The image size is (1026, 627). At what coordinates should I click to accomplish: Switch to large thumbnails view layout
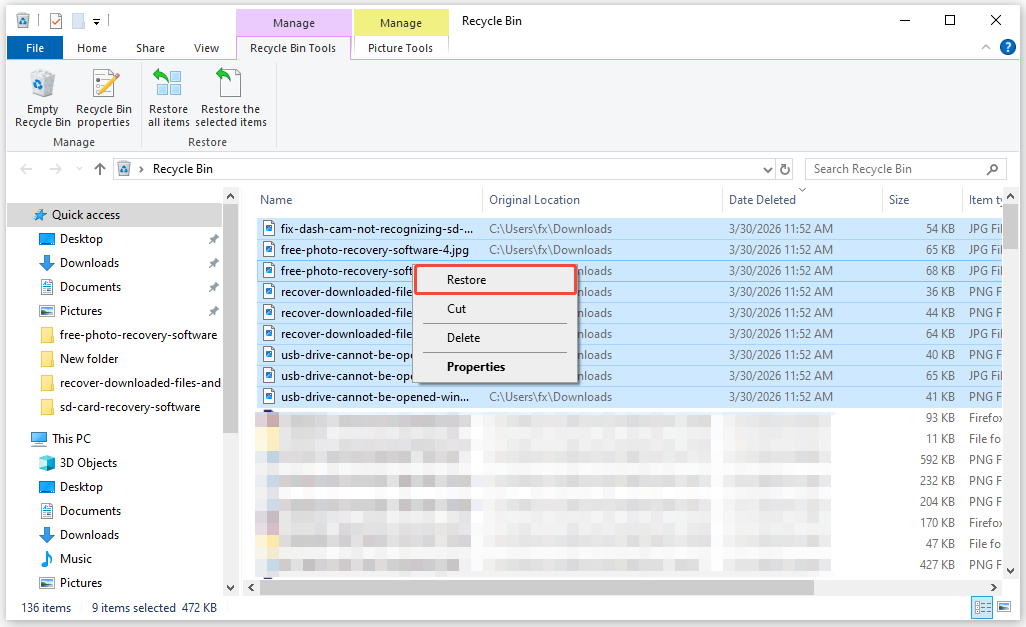coord(1004,607)
